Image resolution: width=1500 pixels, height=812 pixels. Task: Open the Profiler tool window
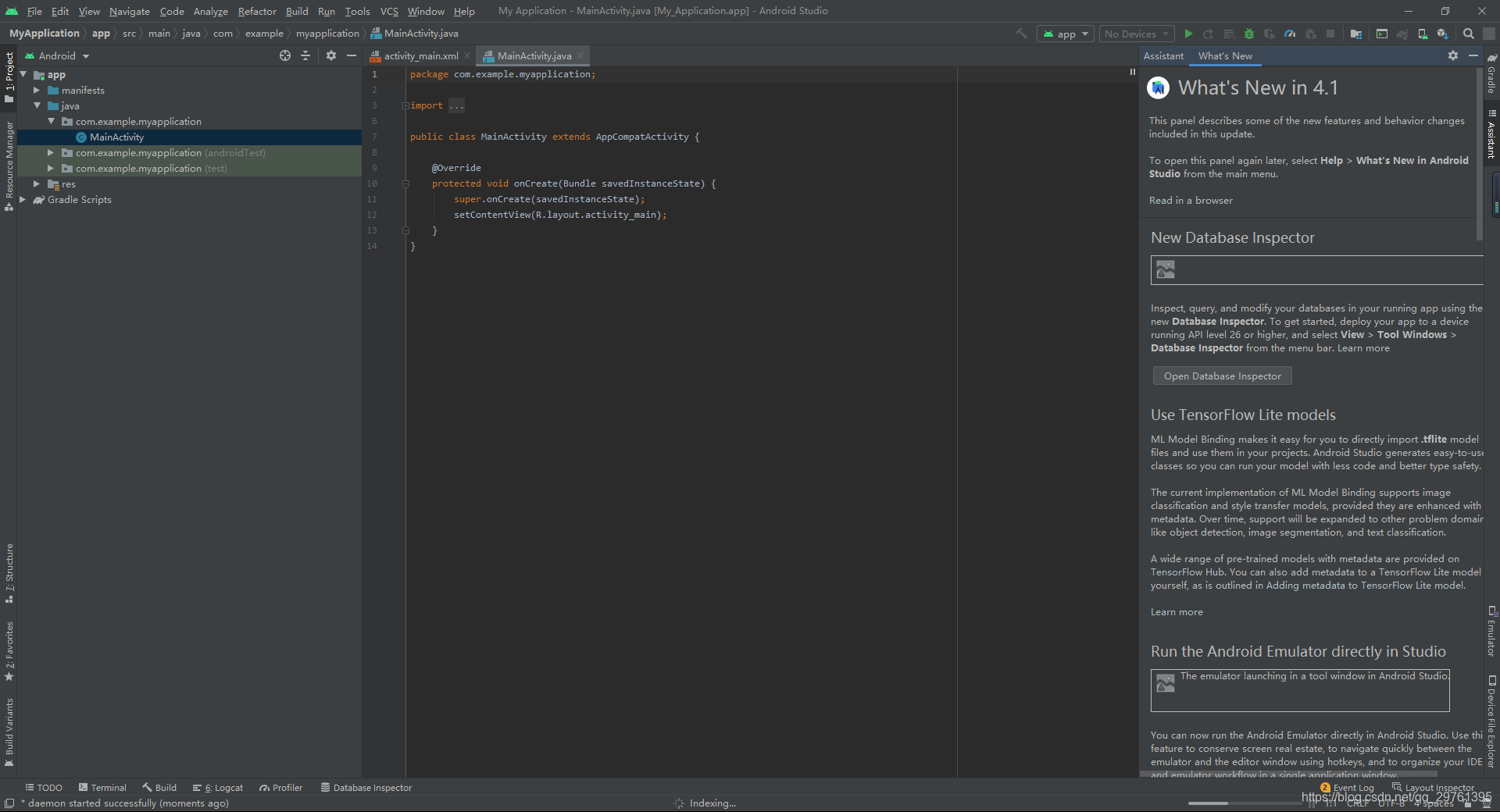coord(280,788)
